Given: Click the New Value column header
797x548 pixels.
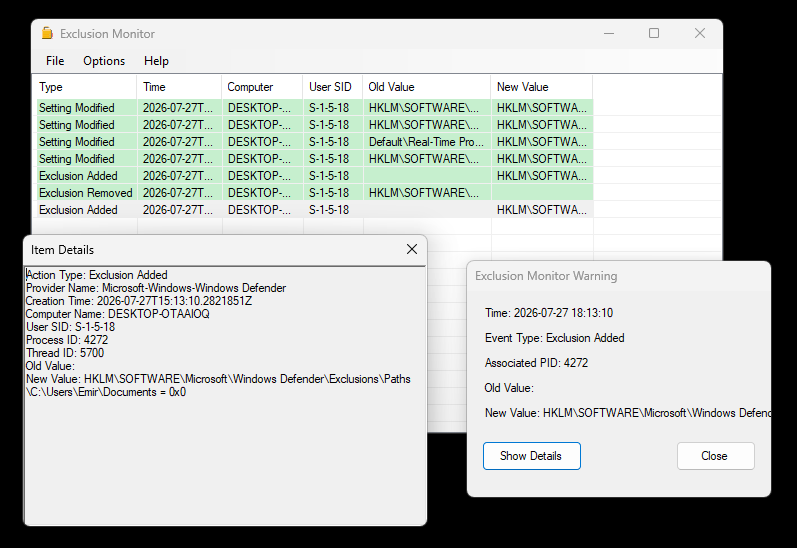Looking at the screenshot, I should 542,87.
